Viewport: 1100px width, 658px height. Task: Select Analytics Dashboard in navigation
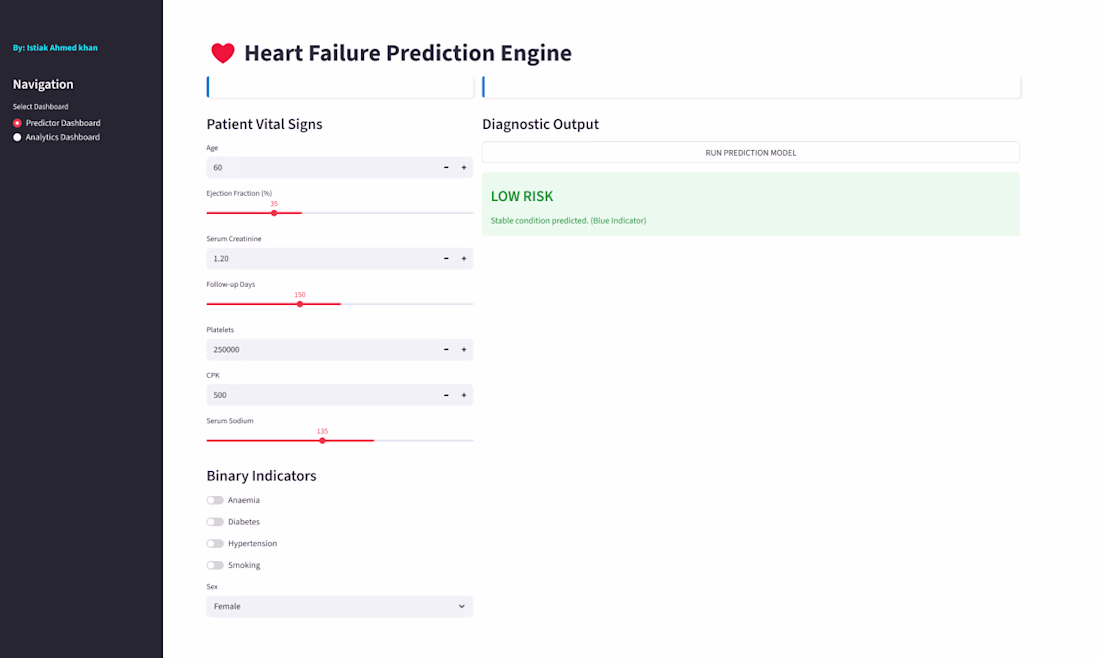click(x=17, y=137)
